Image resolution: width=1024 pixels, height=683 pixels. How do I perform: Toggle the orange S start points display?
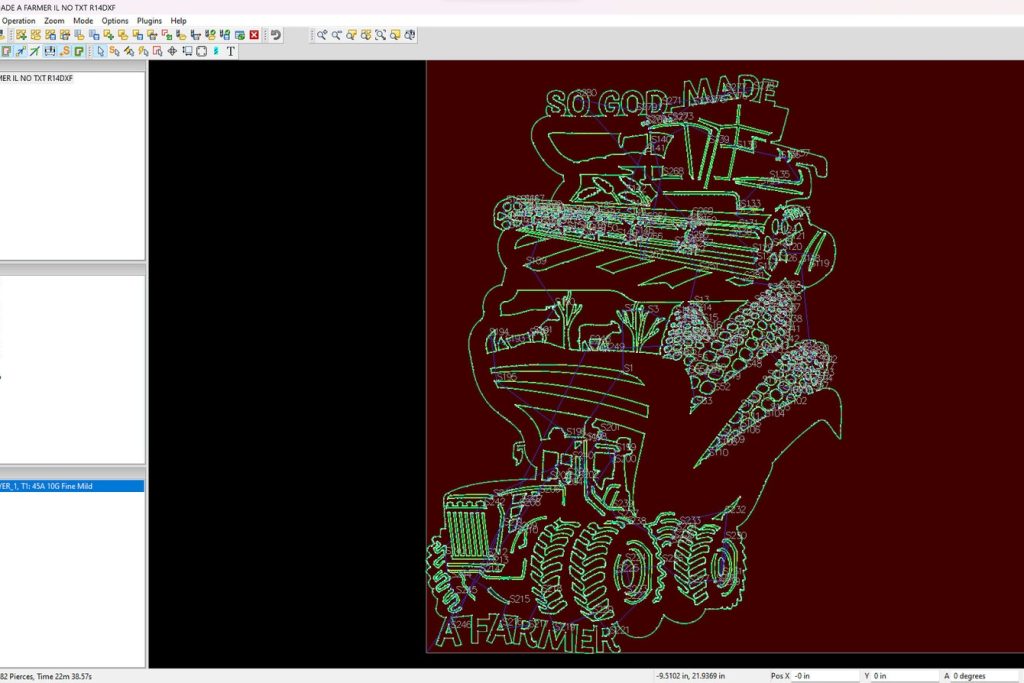(x=65, y=51)
